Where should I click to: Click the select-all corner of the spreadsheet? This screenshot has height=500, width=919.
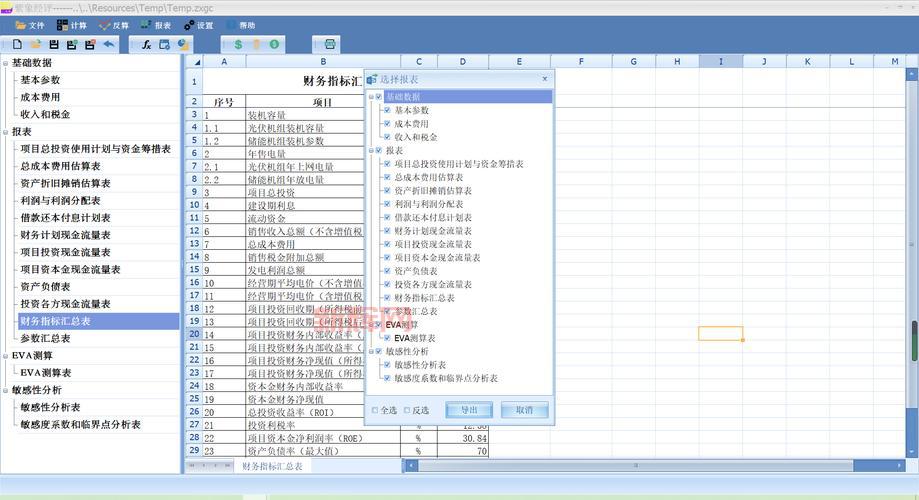(x=195, y=62)
